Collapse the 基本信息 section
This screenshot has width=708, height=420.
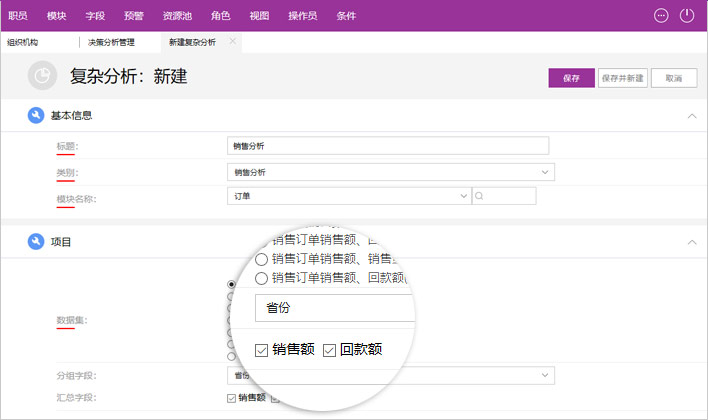tap(691, 116)
